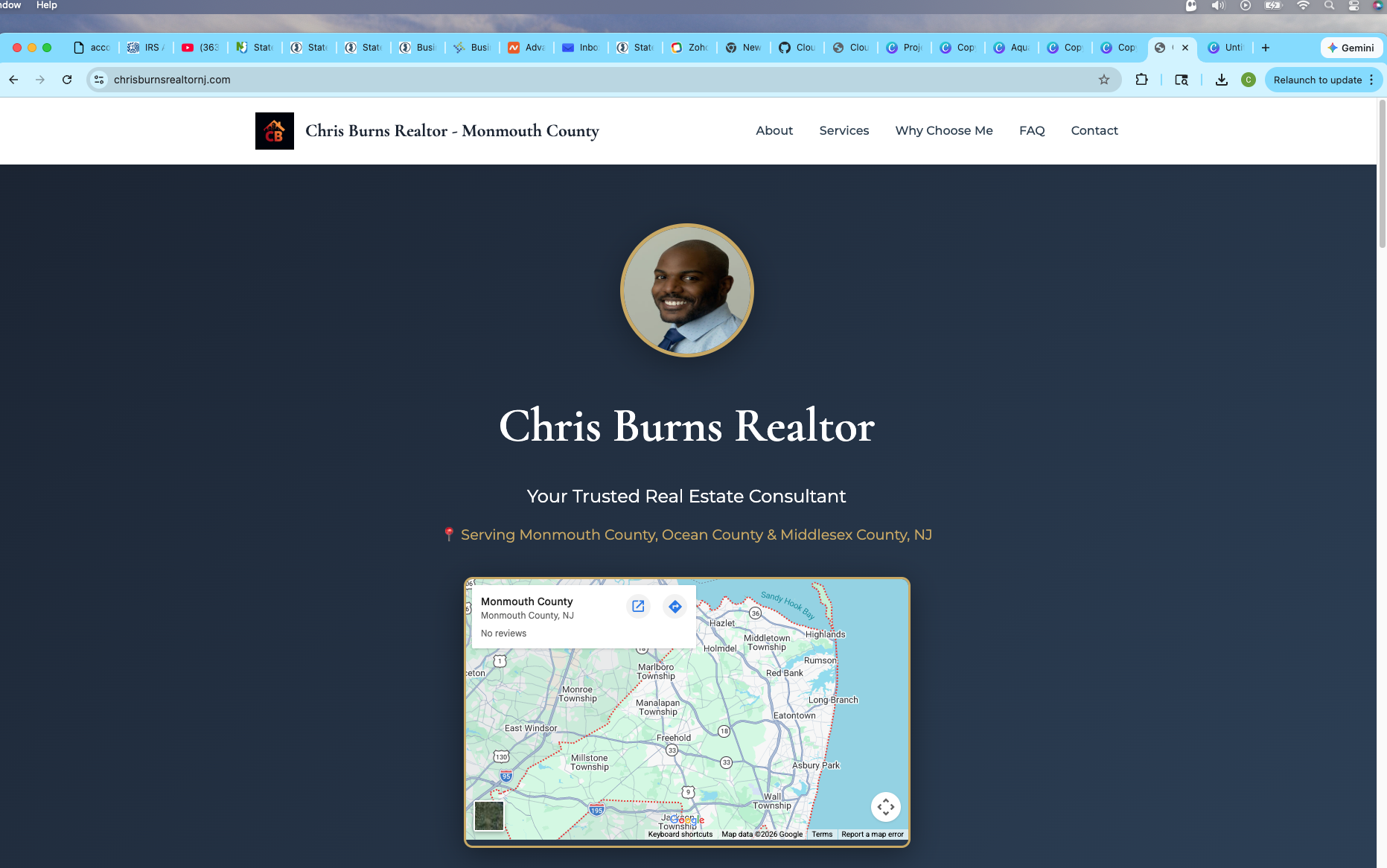Open the Help menu in the menu bar
The width and height of the screenshot is (1387, 868).
click(x=46, y=4)
